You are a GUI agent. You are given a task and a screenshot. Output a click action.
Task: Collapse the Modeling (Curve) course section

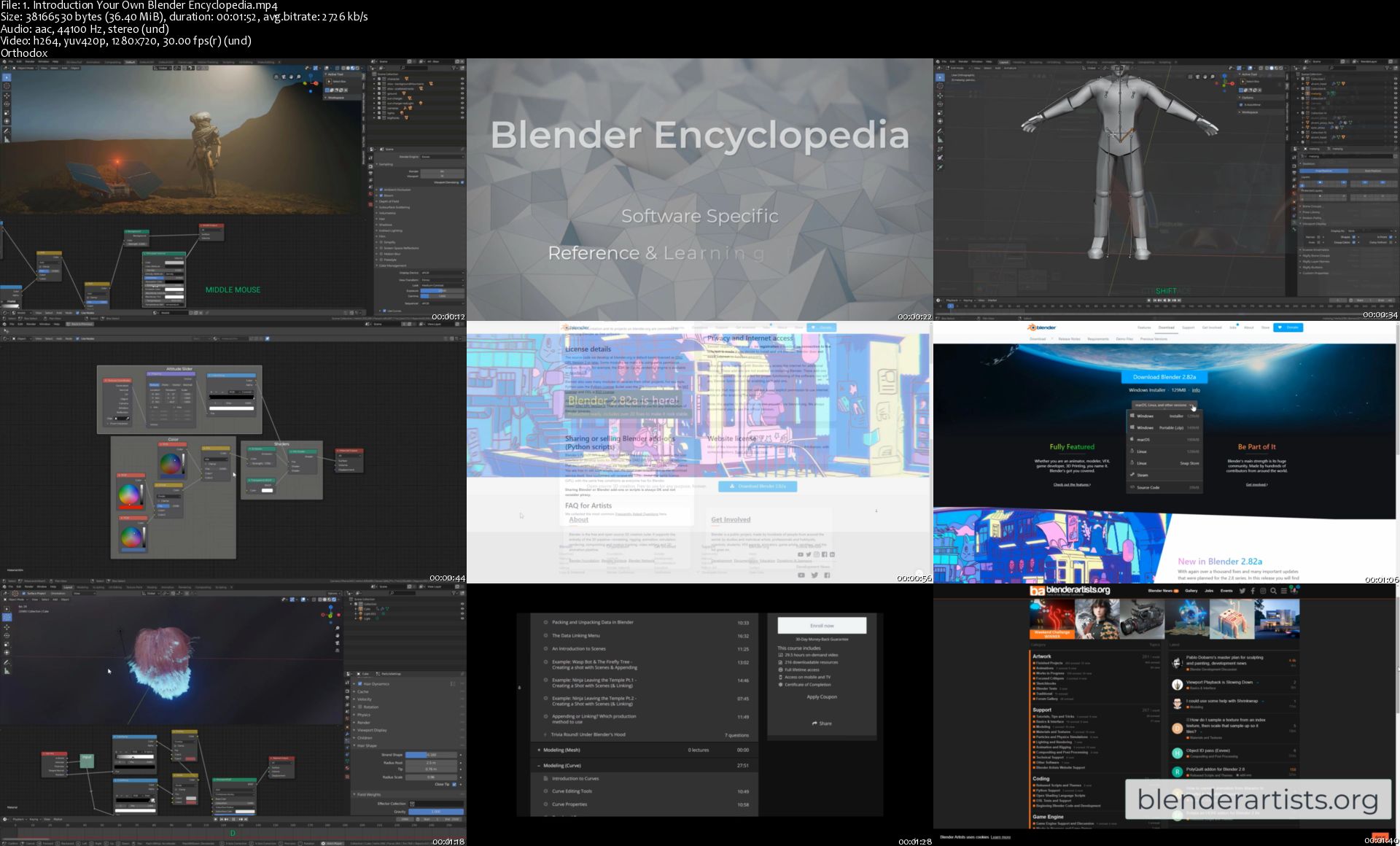[645, 766]
